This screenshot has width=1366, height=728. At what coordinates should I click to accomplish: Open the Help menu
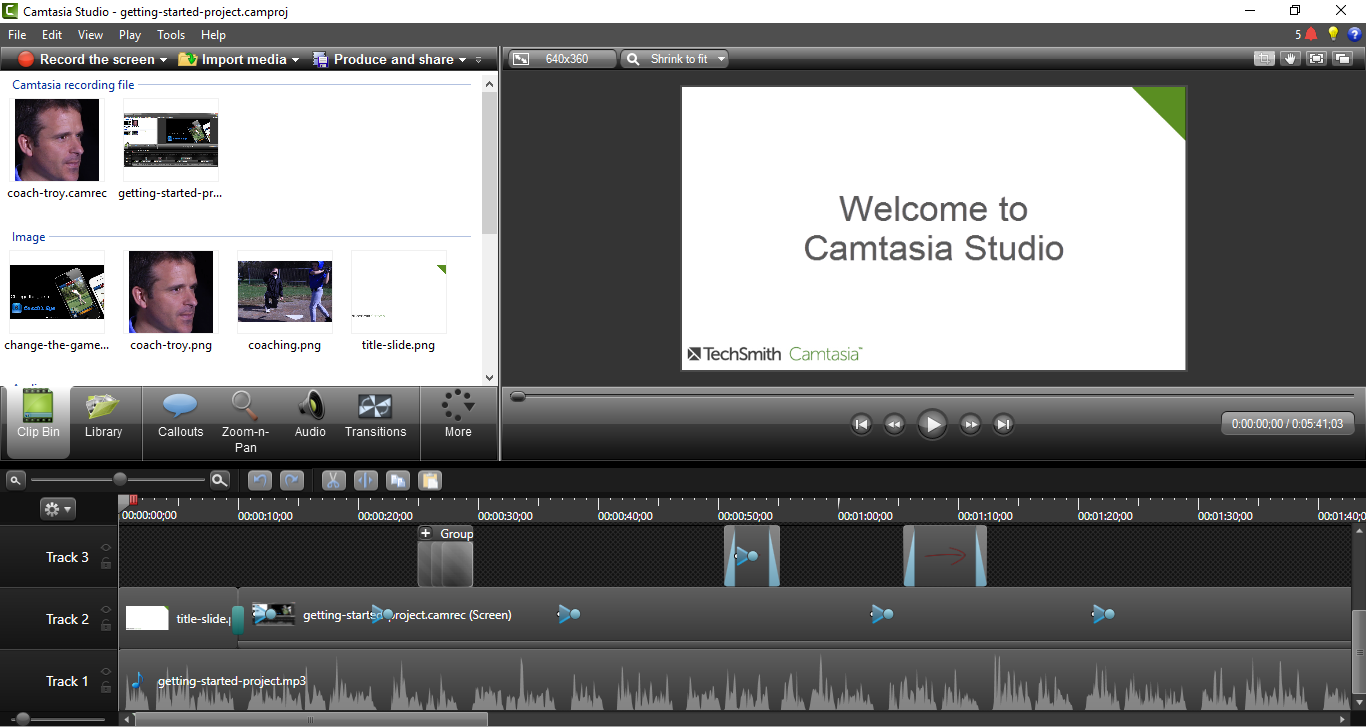pos(213,34)
